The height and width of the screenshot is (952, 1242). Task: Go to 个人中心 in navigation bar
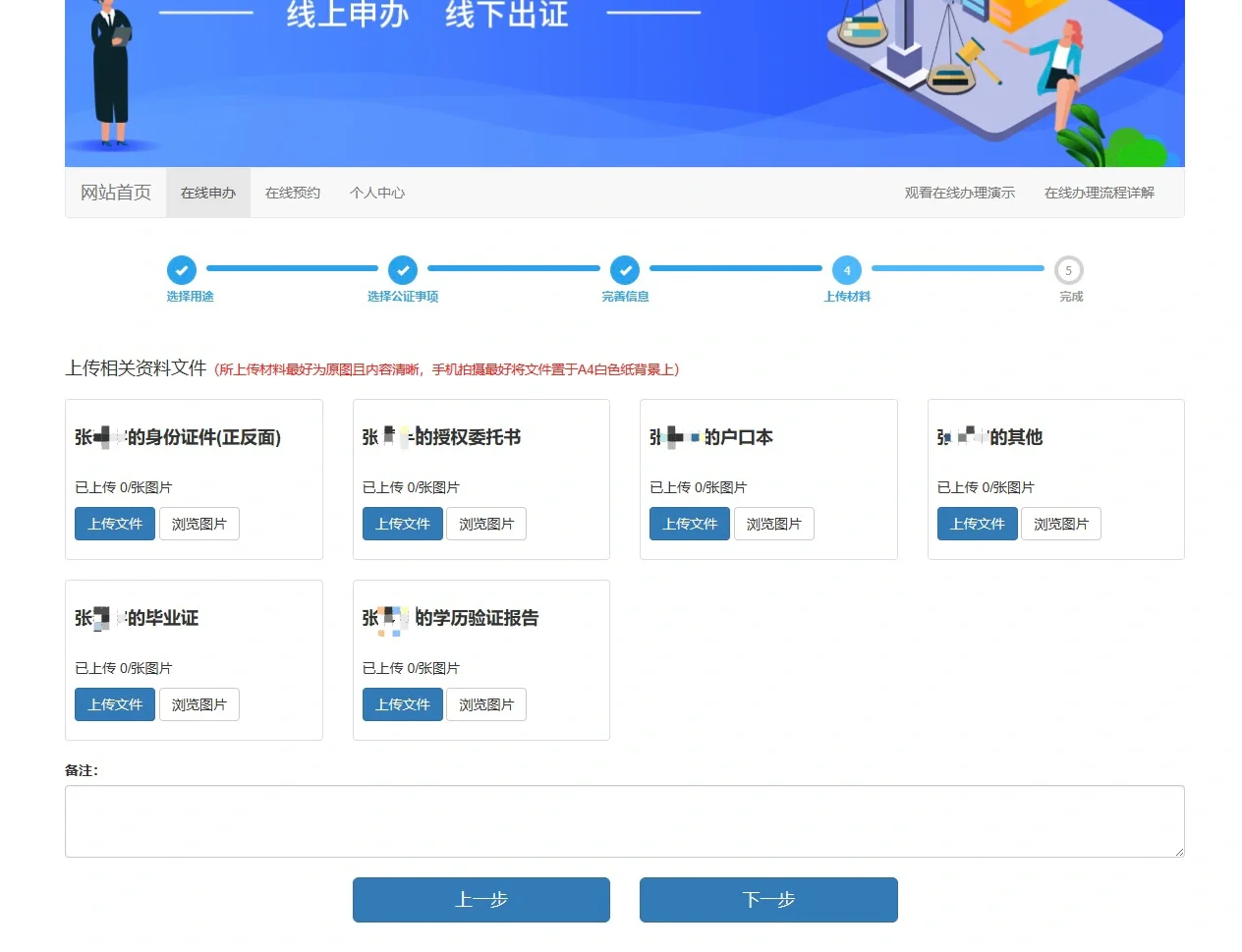[377, 193]
